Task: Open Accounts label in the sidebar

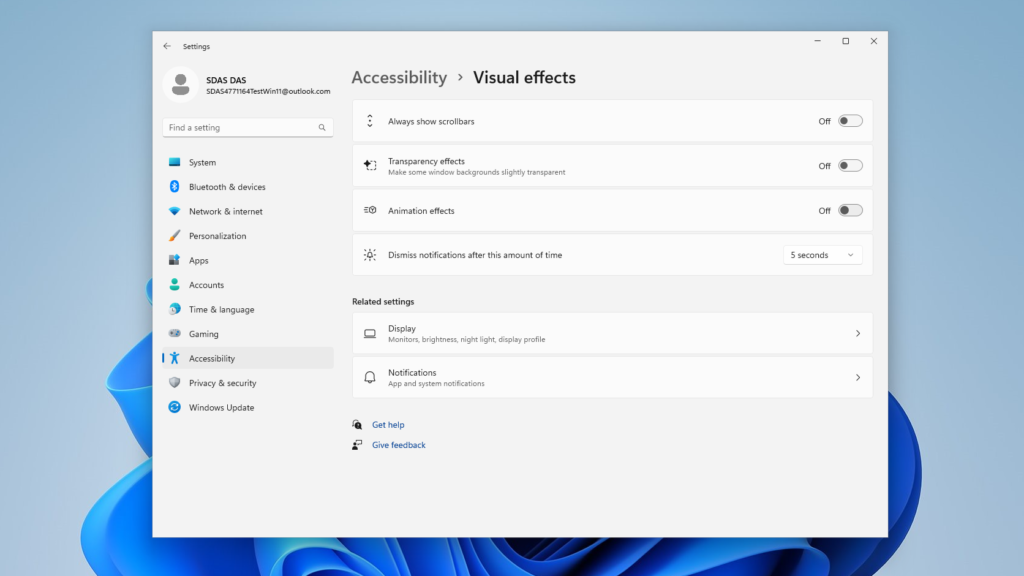Action: (206, 285)
